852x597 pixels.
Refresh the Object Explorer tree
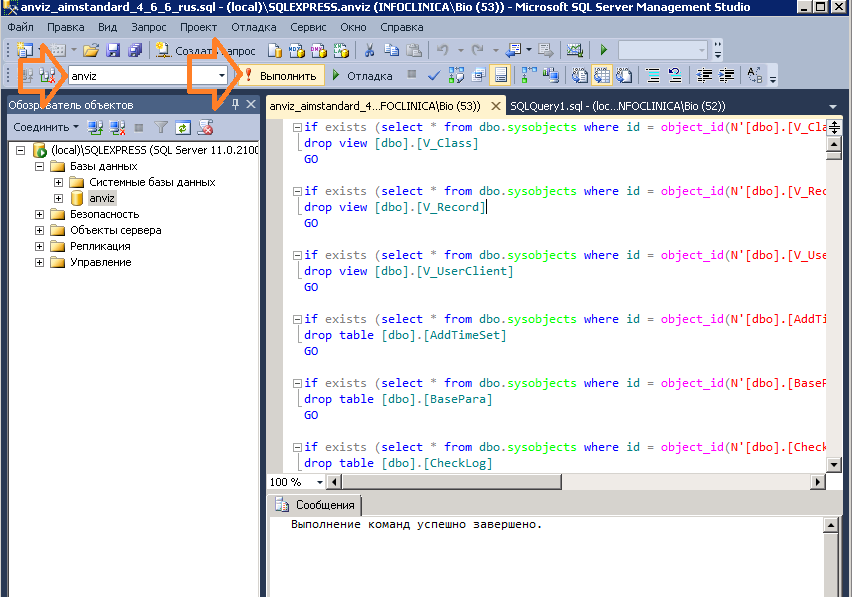click(x=183, y=128)
